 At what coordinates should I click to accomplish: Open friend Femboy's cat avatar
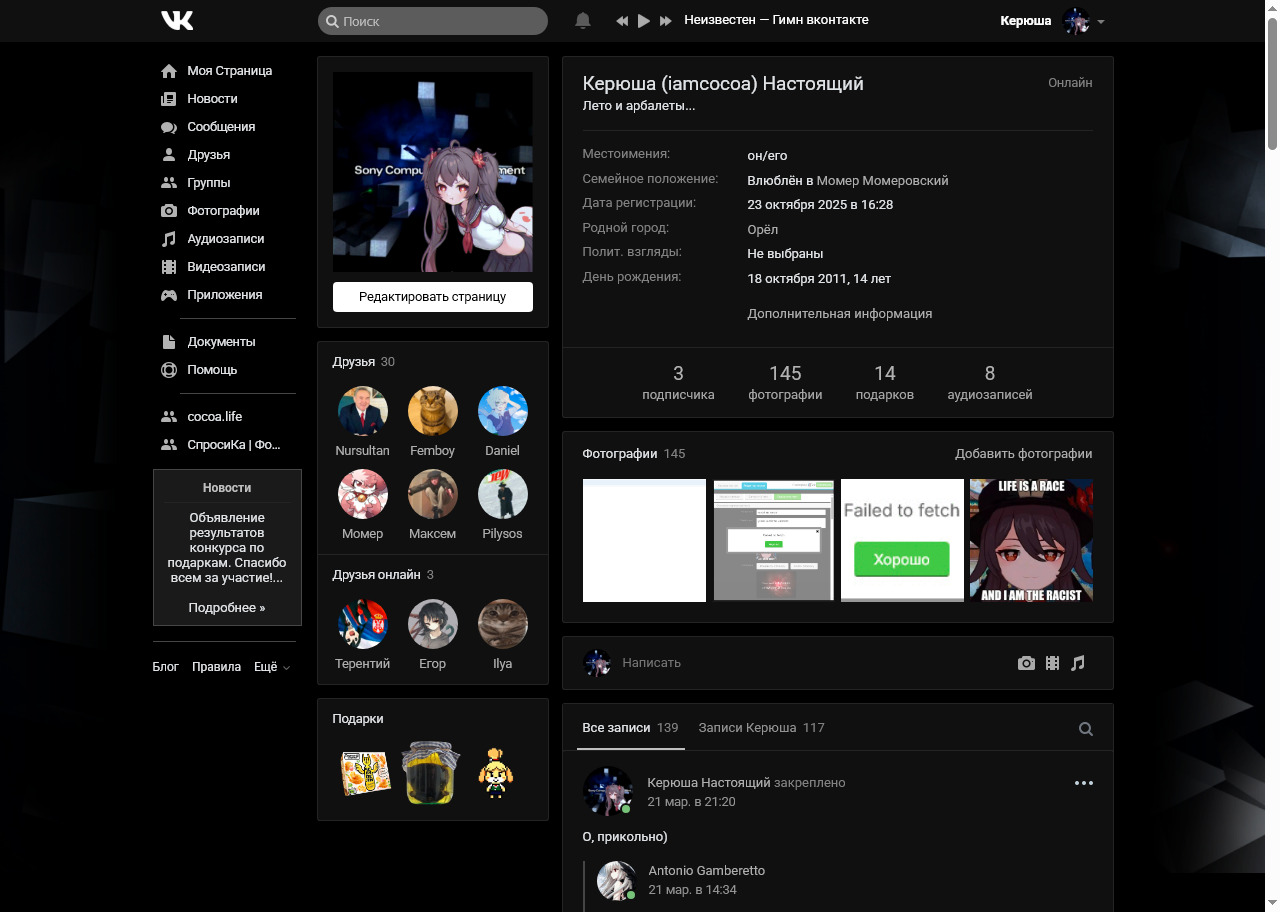pos(433,411)
